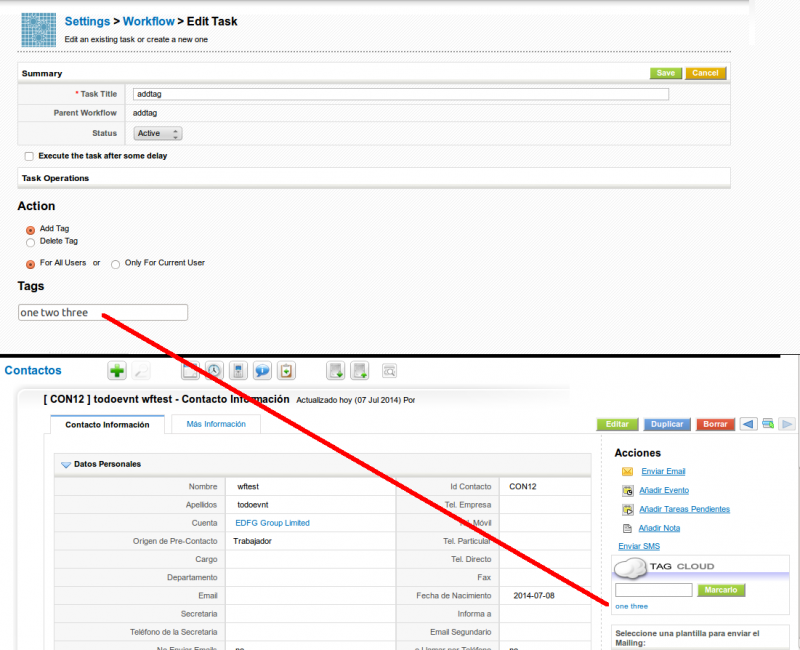Click the jump-to-record icon beside Borrar
This screenshot has height=650, width=800.
pos(768,424)
